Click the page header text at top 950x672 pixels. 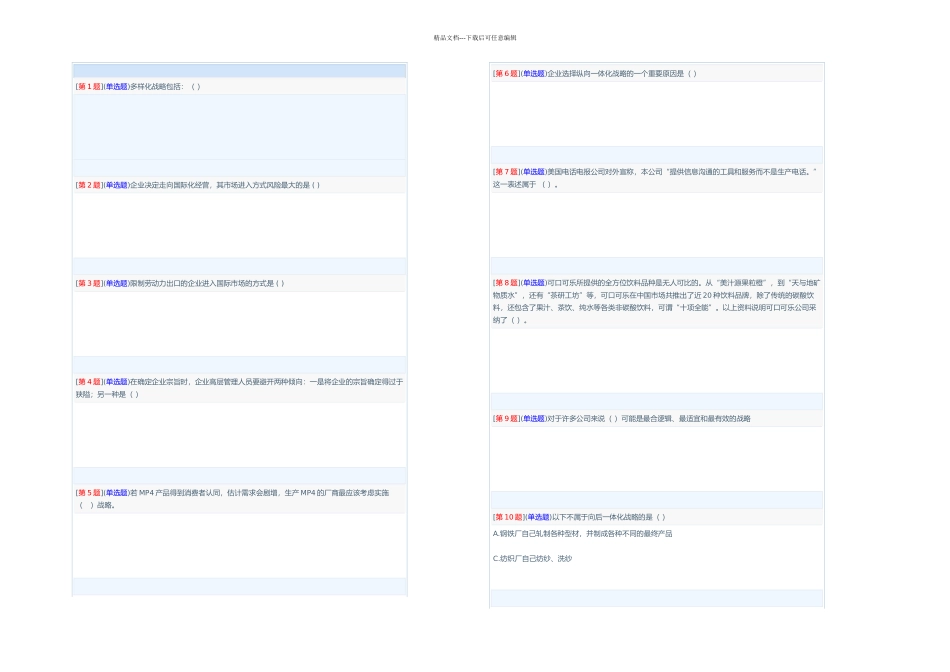[475, 38]
